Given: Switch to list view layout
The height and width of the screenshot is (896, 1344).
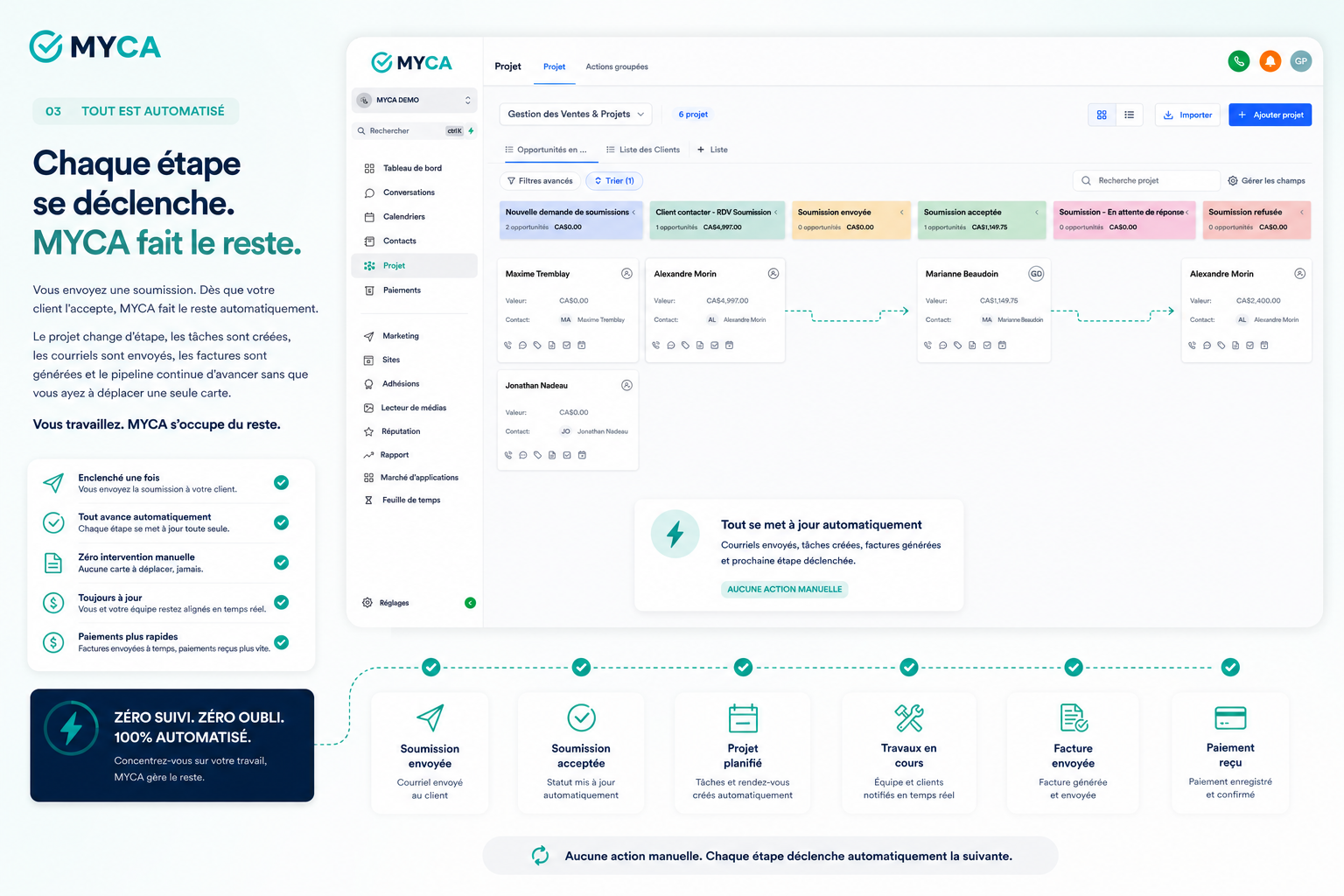Looking at the screenshot, I should (1130, 115).
